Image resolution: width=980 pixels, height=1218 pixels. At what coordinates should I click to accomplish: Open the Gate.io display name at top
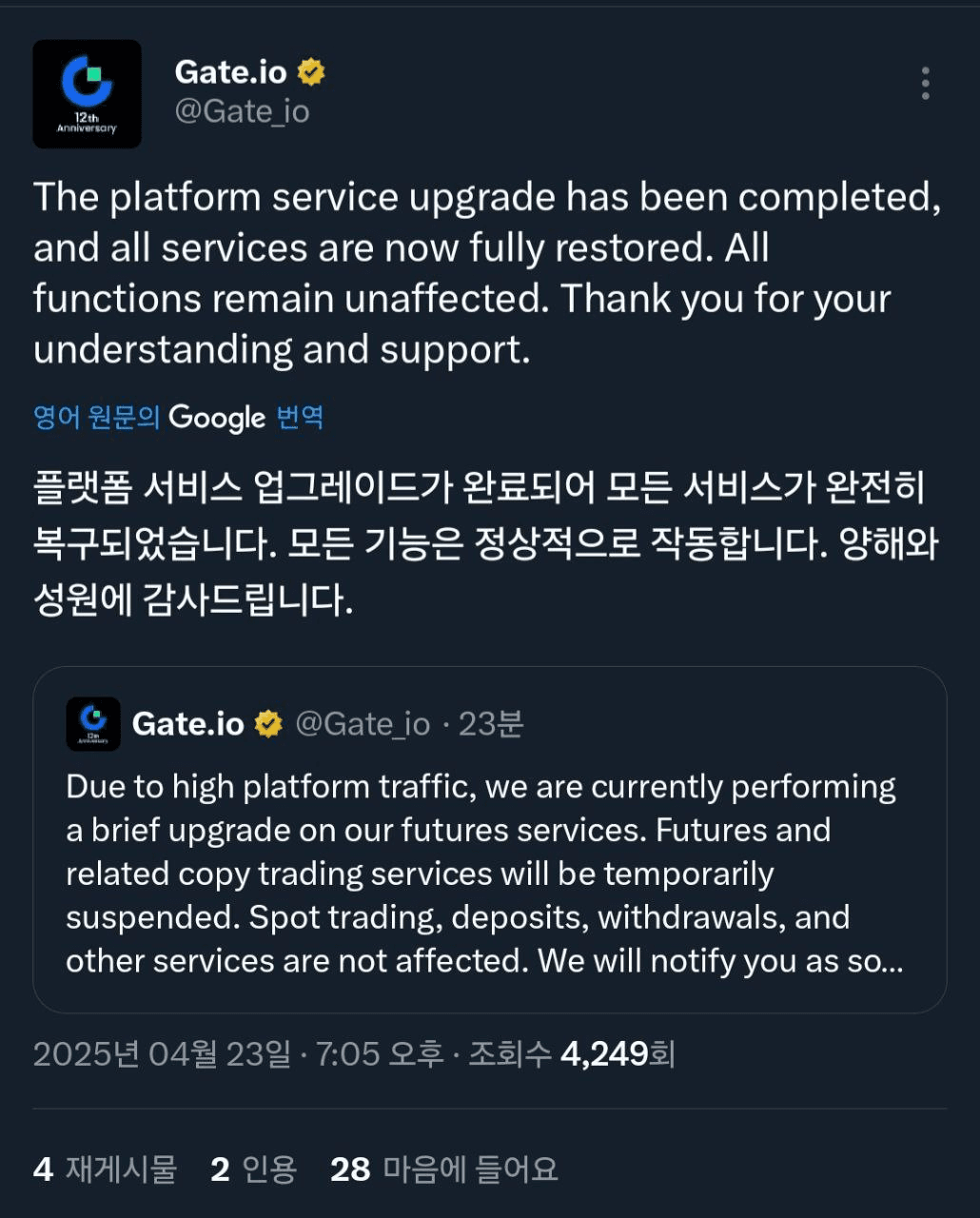(x=230, y=72)
